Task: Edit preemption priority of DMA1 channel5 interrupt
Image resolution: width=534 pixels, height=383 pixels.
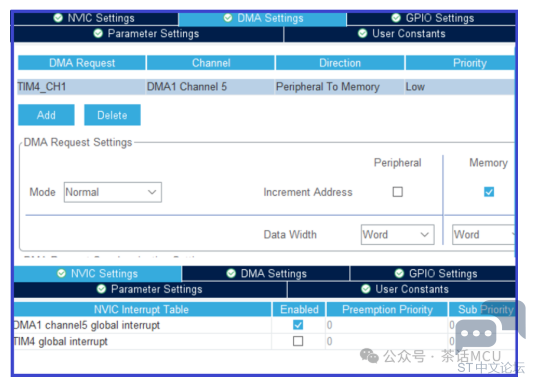Action: click(x=387, y=325)
